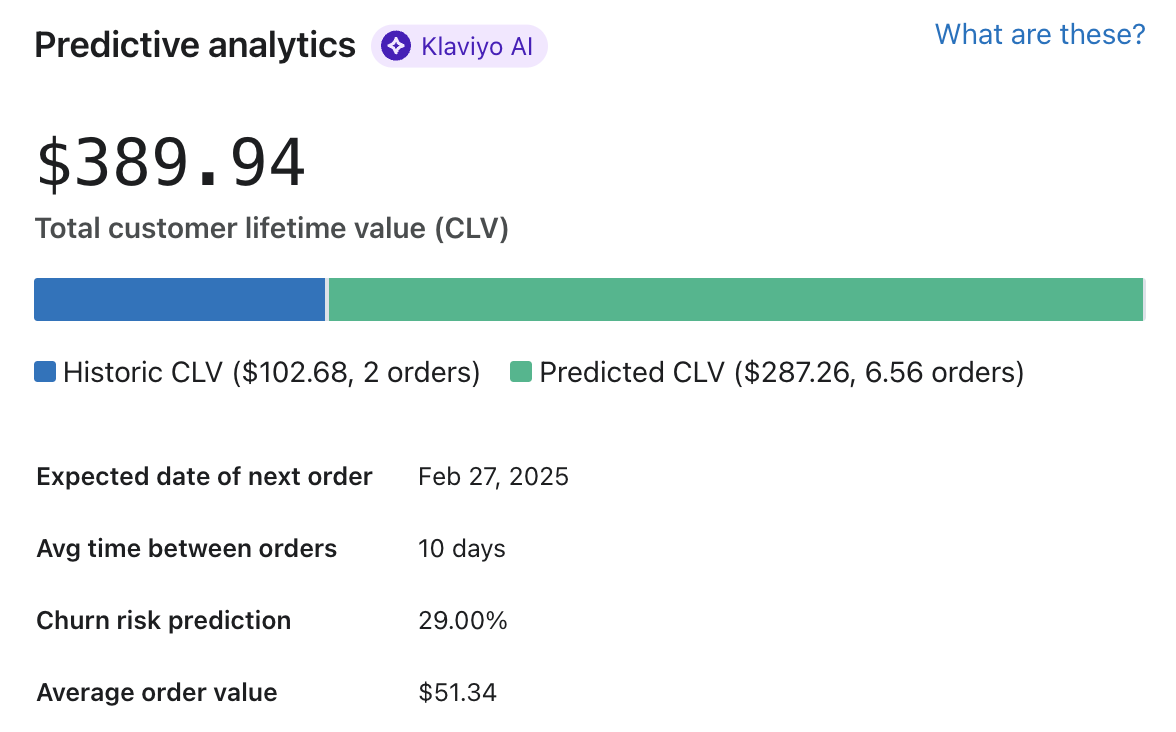Select the blue Historic CLV legend square
The width and height of the screenshot is (1176, 732).
[x=44, y=371]
